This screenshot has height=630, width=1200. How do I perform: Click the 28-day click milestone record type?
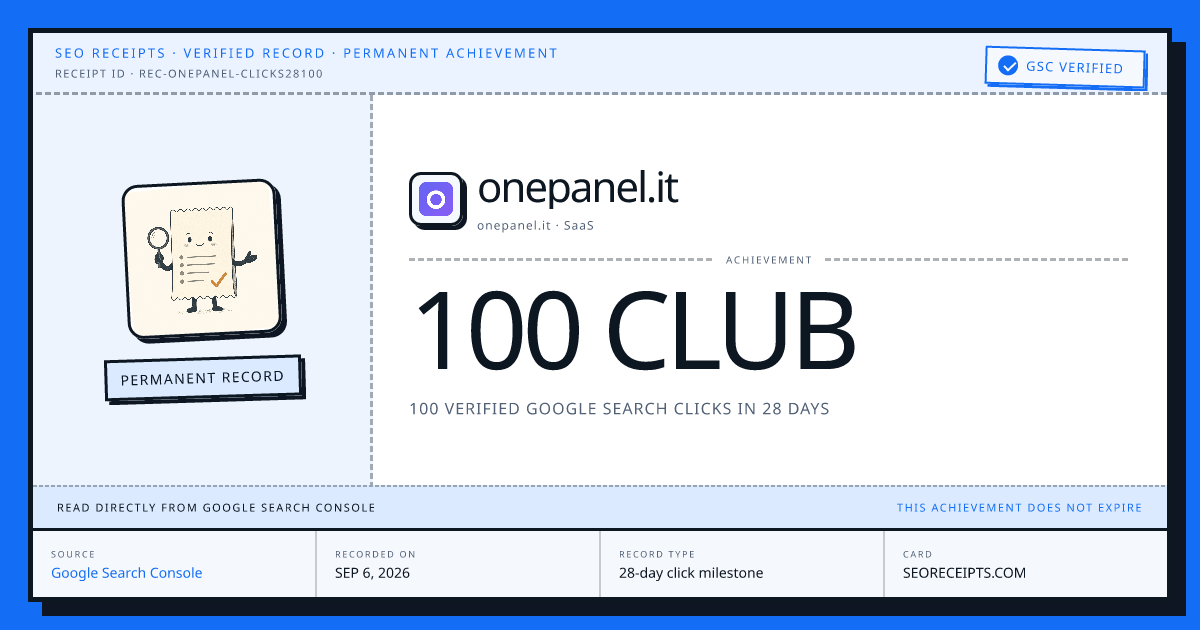[x=691, y=573]
